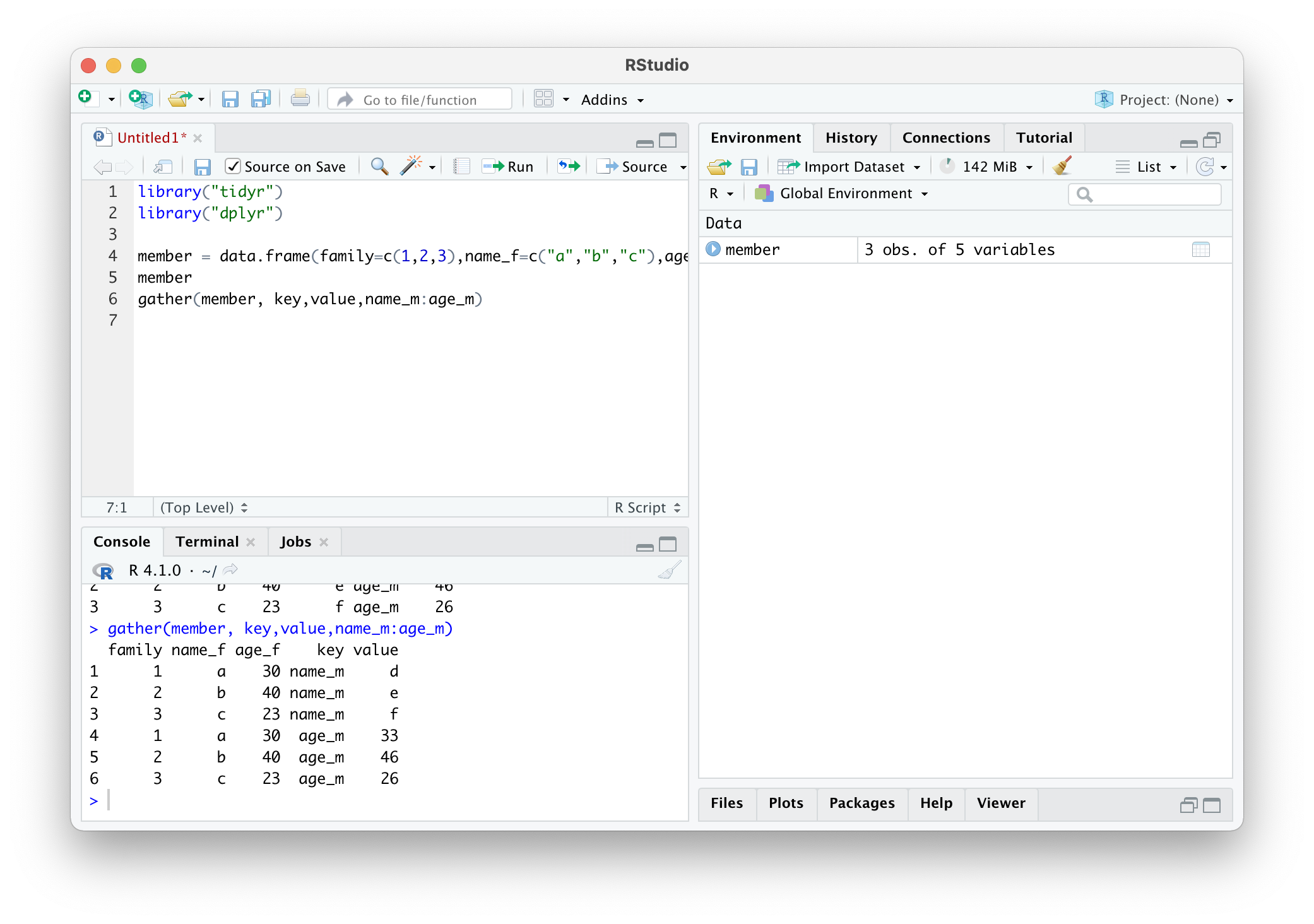Refresh the Environment pane

1205,167
